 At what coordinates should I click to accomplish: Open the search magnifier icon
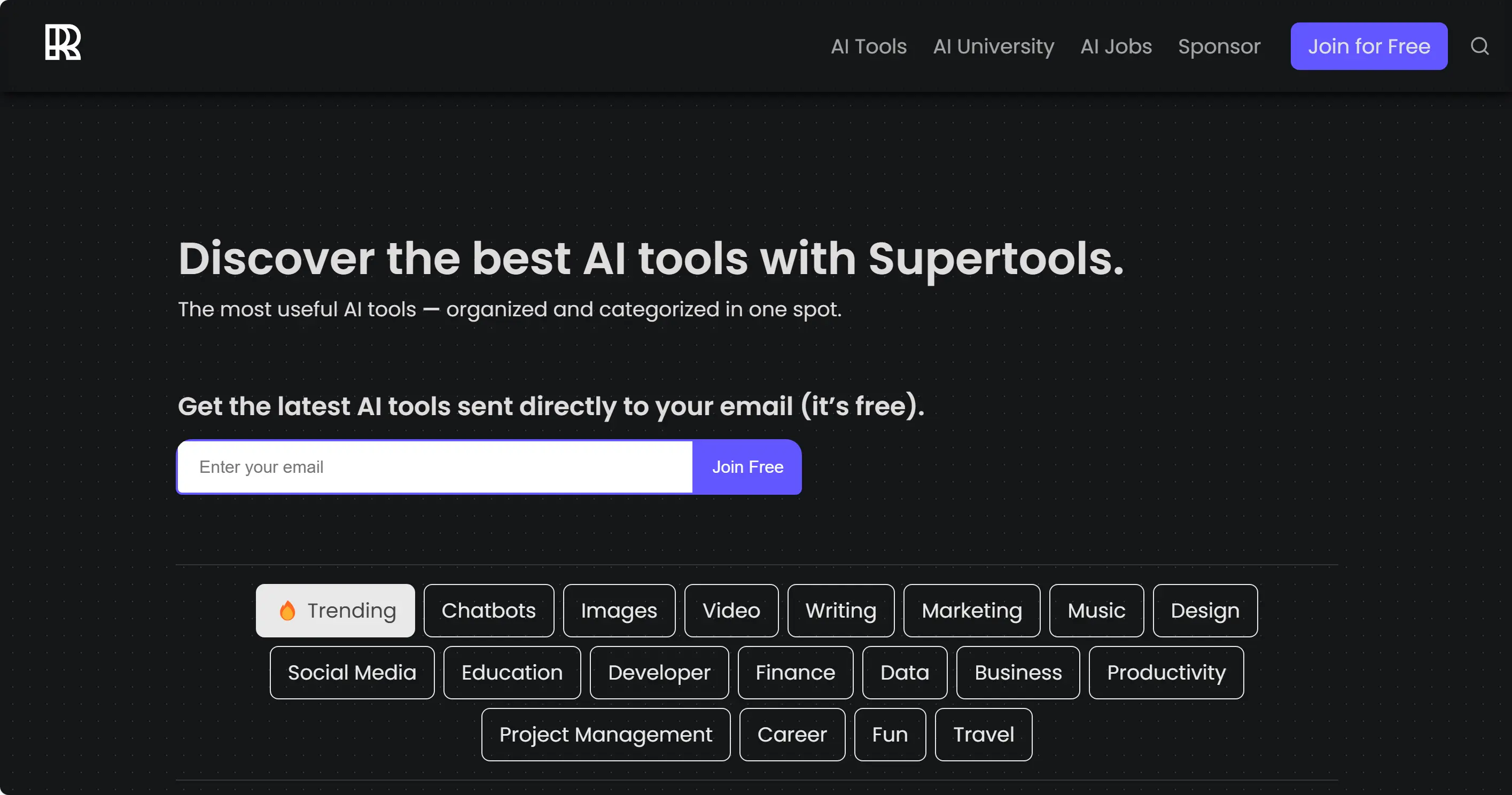click(1479, 46)
